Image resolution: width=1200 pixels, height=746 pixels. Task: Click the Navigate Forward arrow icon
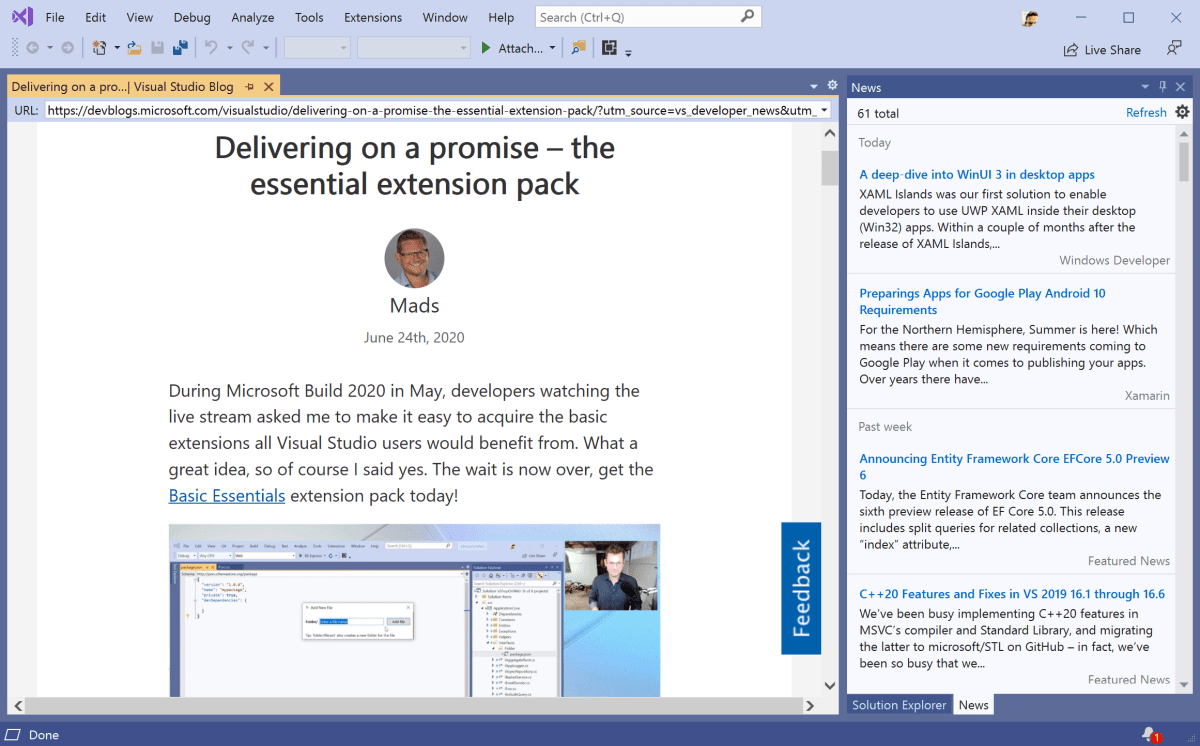pos(67,48)
